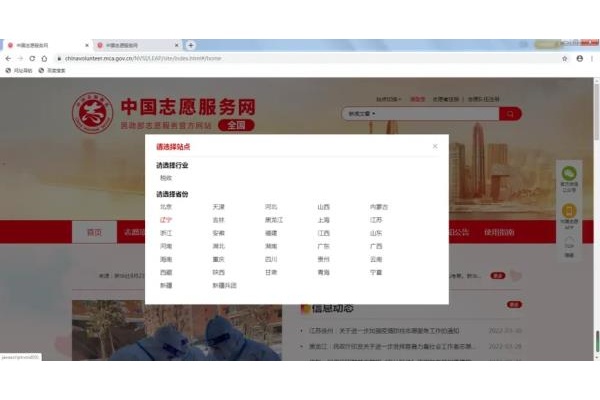Open the second bookmark in bookmarks bar

(x=52, y=70)
